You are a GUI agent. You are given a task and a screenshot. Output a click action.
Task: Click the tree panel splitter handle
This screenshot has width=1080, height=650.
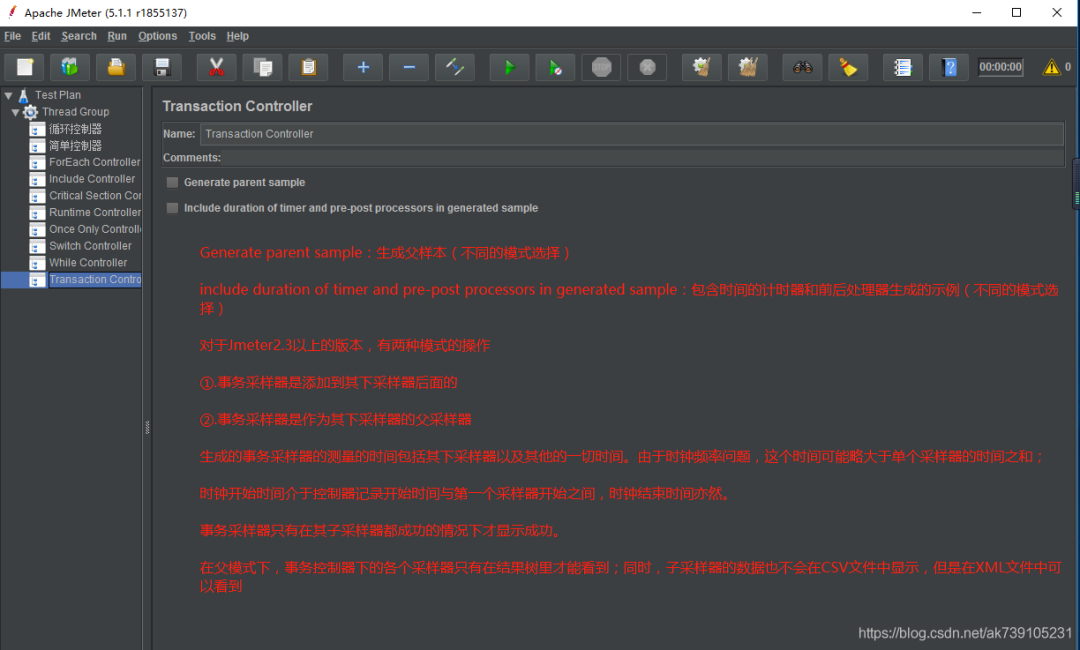click(x=147, y=428)
